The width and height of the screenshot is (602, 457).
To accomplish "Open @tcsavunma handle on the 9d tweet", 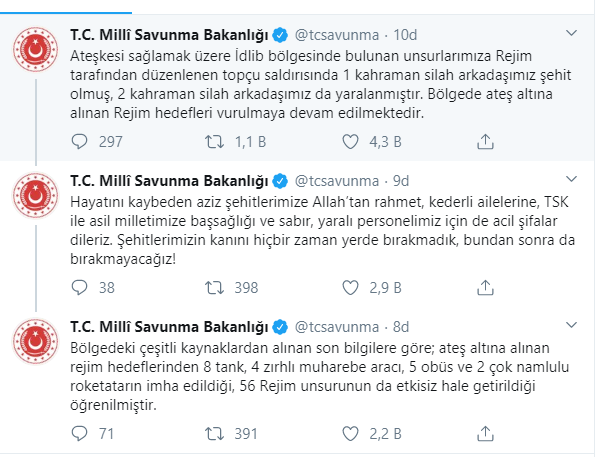I will pyautogui.click(x=337, y=181).
